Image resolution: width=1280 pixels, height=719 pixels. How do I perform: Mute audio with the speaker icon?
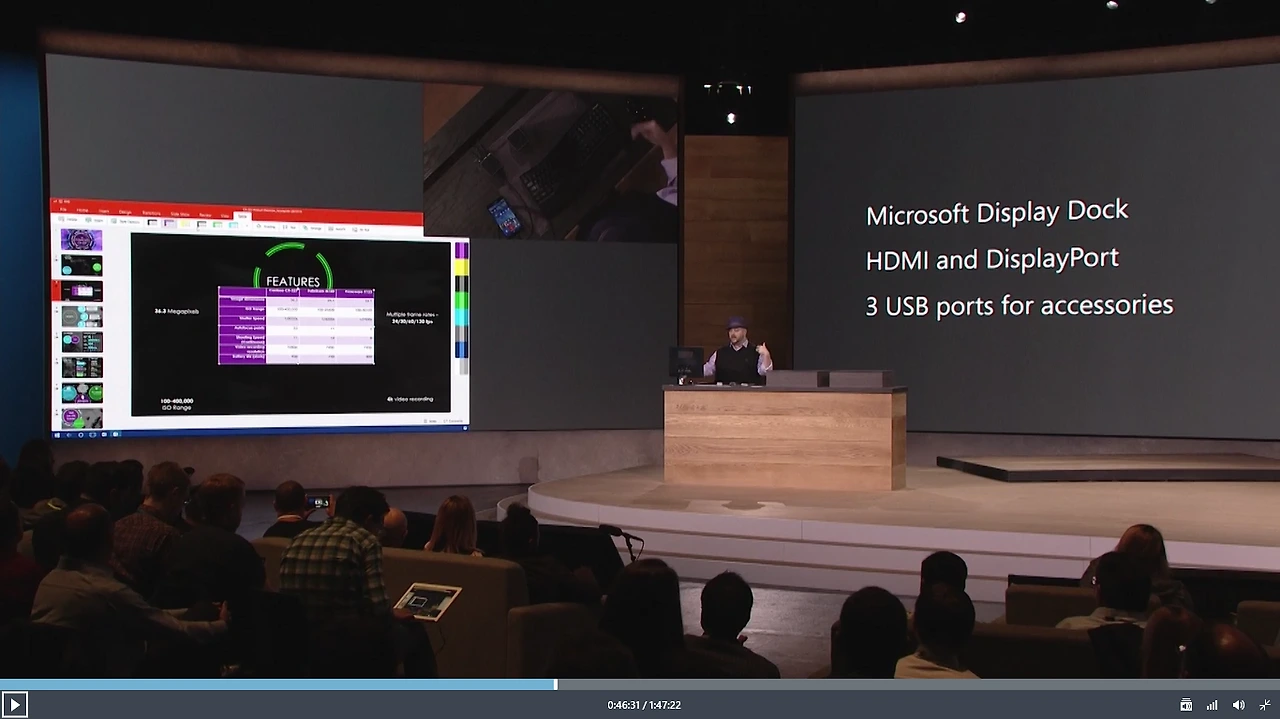[1239, 705]
